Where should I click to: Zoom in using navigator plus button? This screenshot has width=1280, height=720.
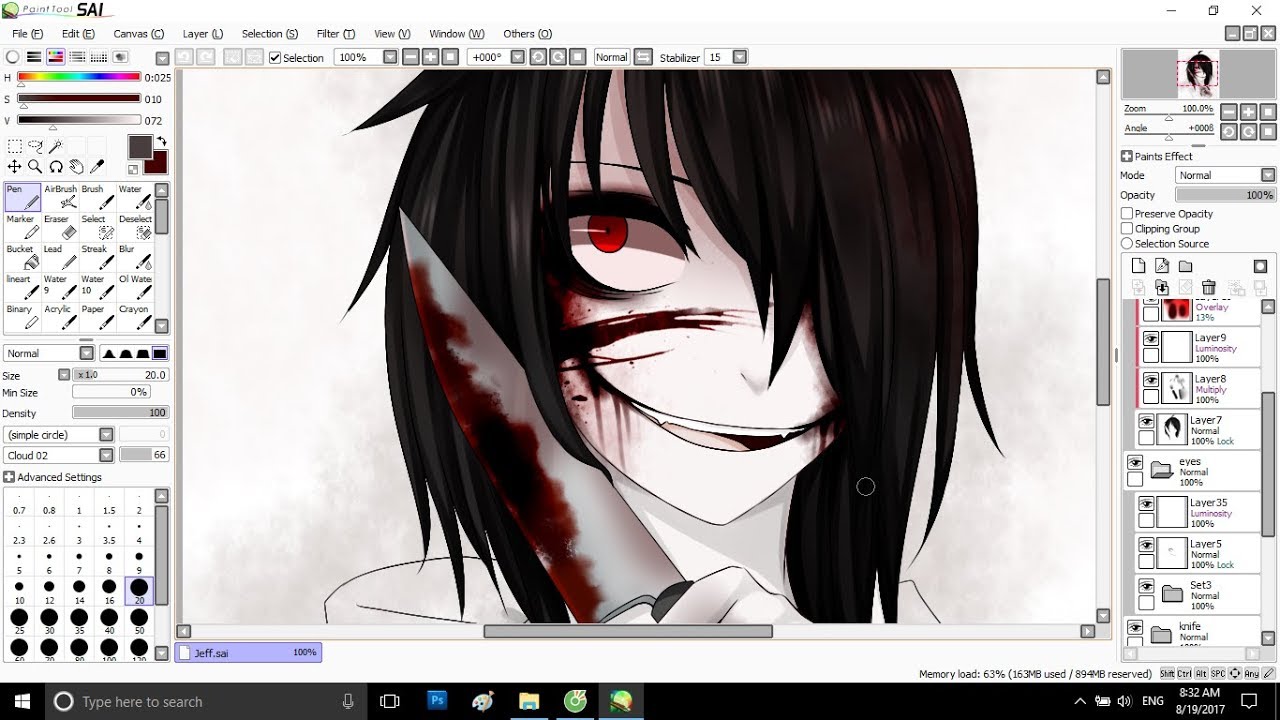point(1248,113)
